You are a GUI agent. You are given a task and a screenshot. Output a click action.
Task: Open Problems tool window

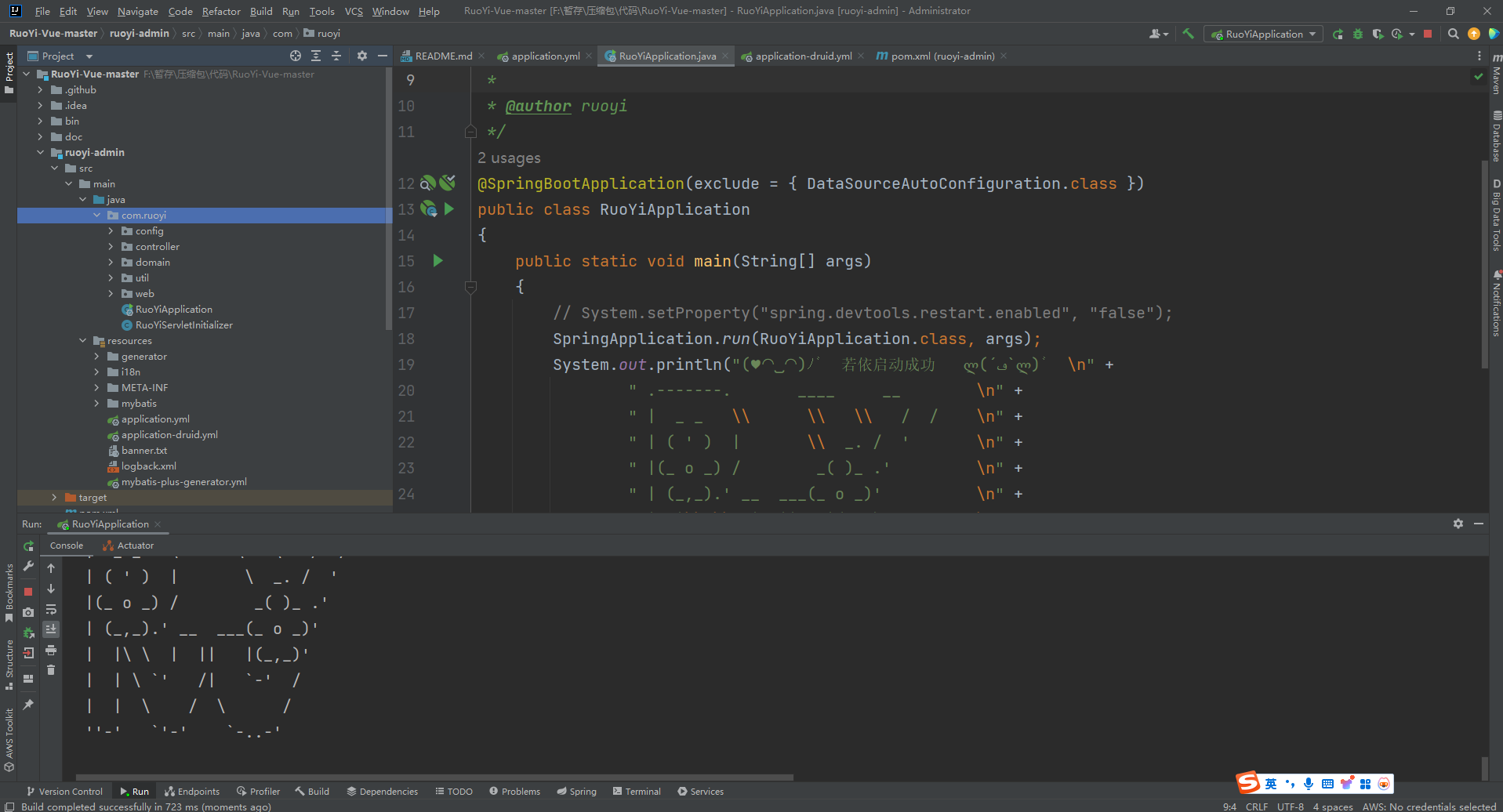[x=514, y=792]
